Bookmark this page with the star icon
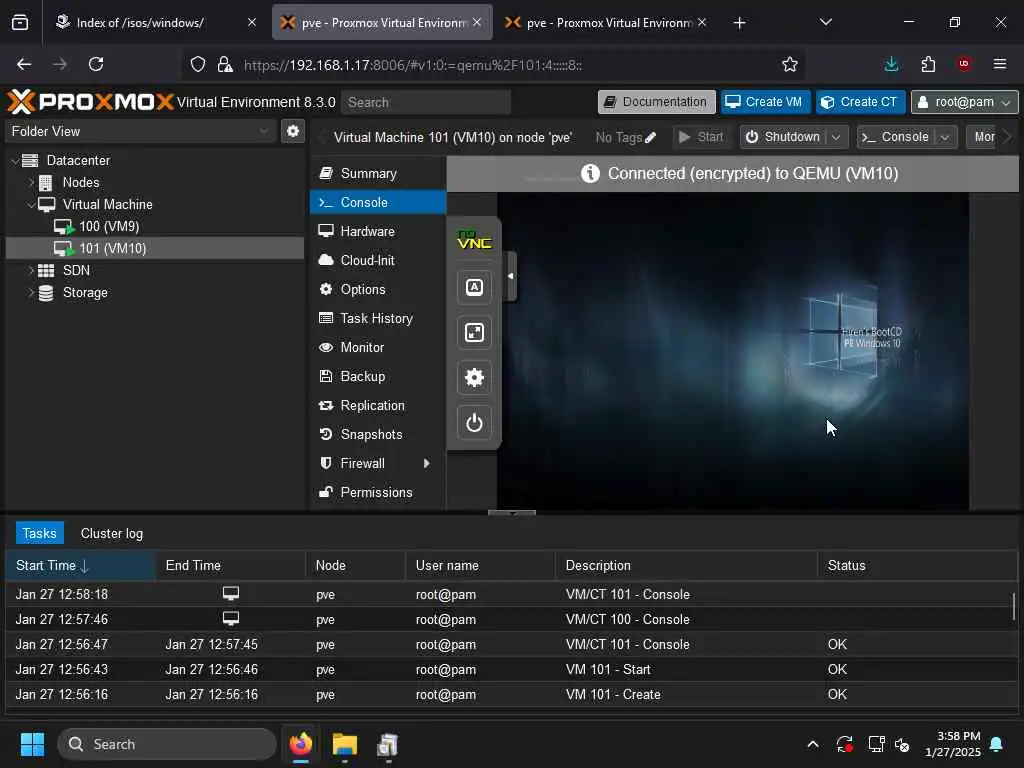1024x768 pixels. tap(790, 64)
